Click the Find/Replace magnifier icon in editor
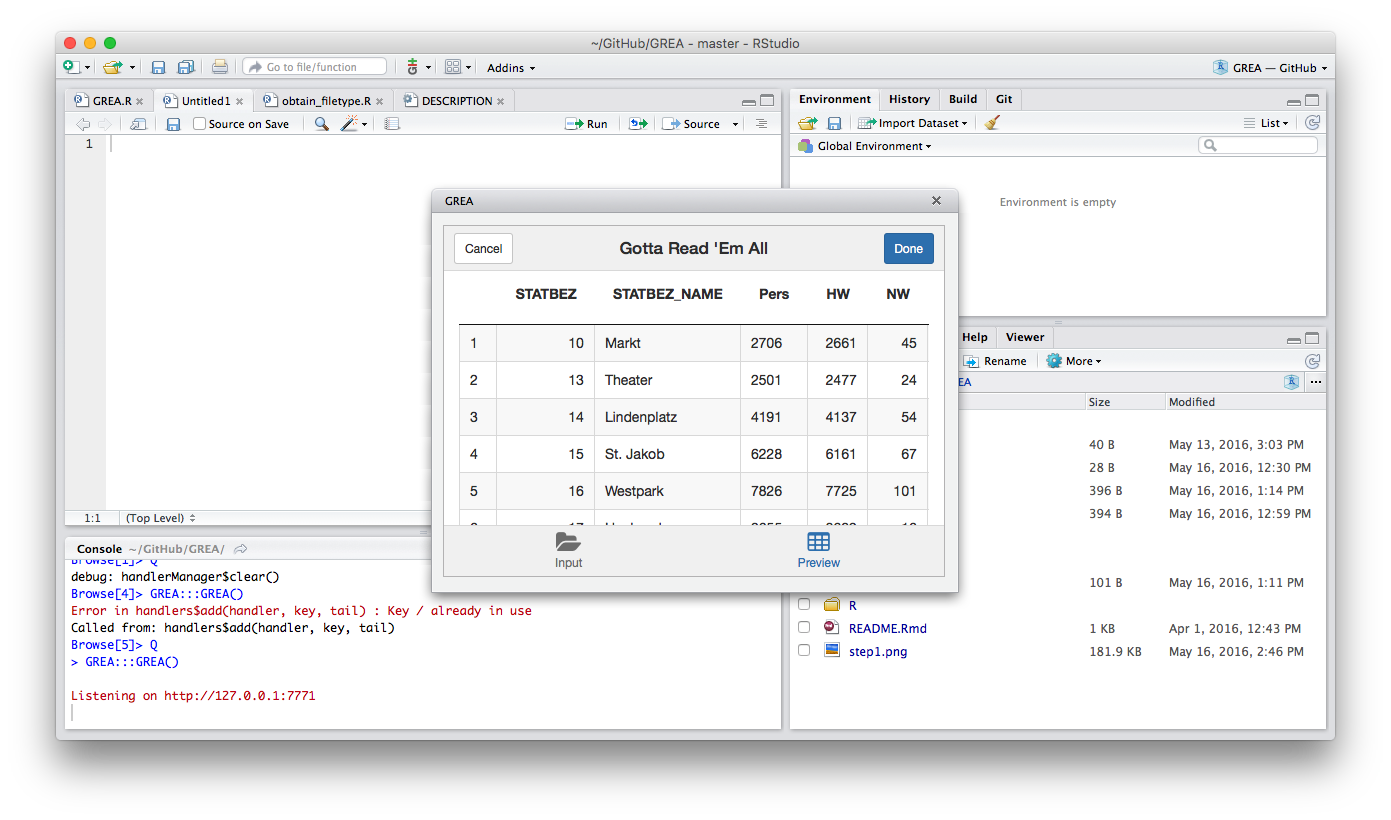This screenshot has width=1391, height=820. point(321,124)
